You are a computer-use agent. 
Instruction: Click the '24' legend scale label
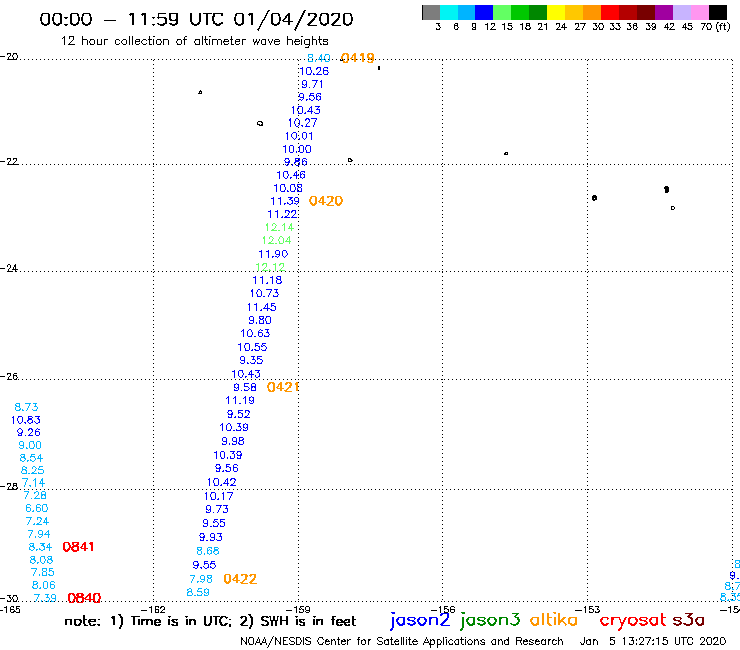(x=561, y=26)
